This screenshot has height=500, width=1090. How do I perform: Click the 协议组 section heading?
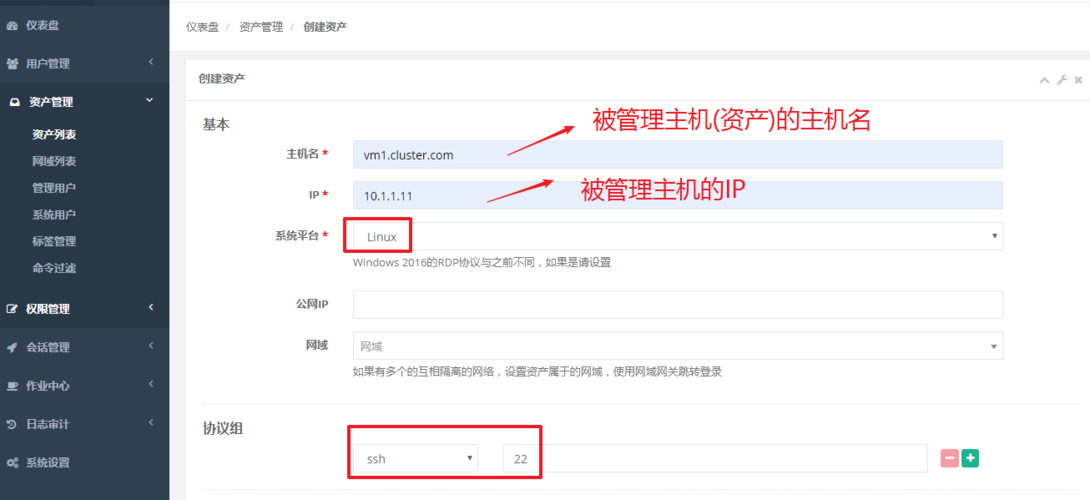pos(223,429)
